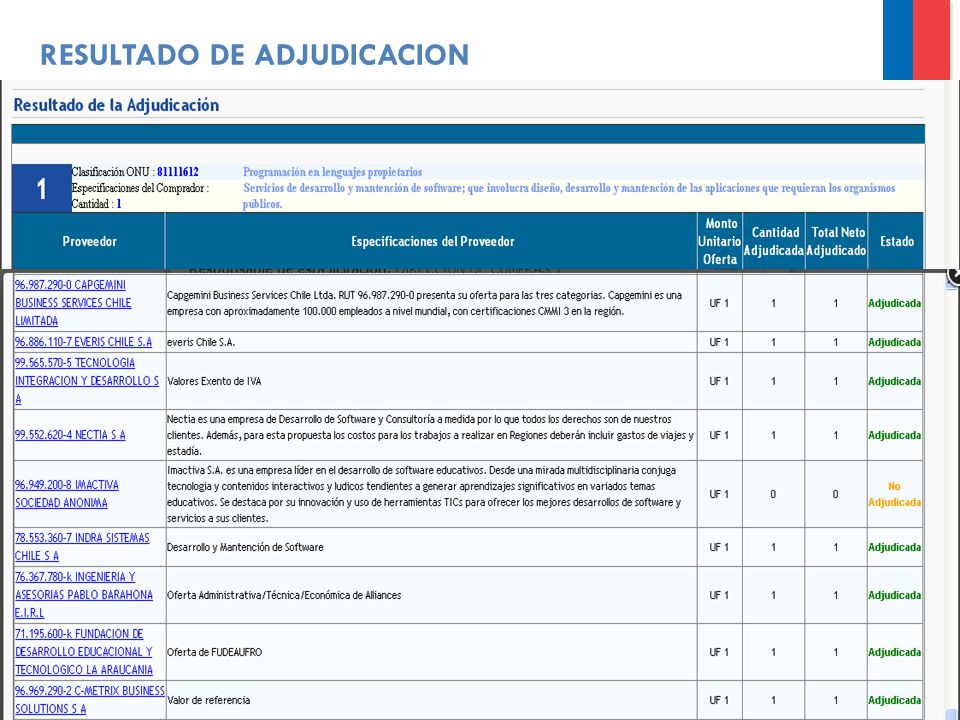Select the Imactiva description paragraph
This screenshot has height=720, width=960.
tap(424, 494)
